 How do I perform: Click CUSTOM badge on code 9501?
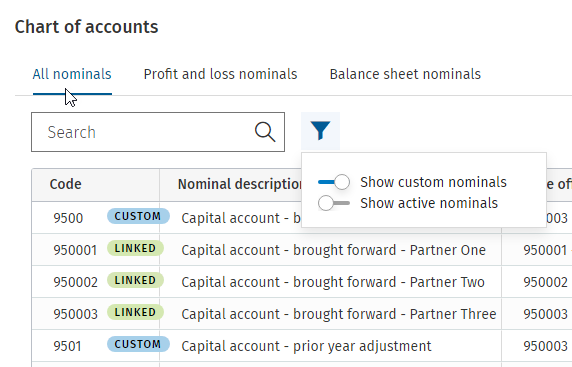[x=138, y=344]
